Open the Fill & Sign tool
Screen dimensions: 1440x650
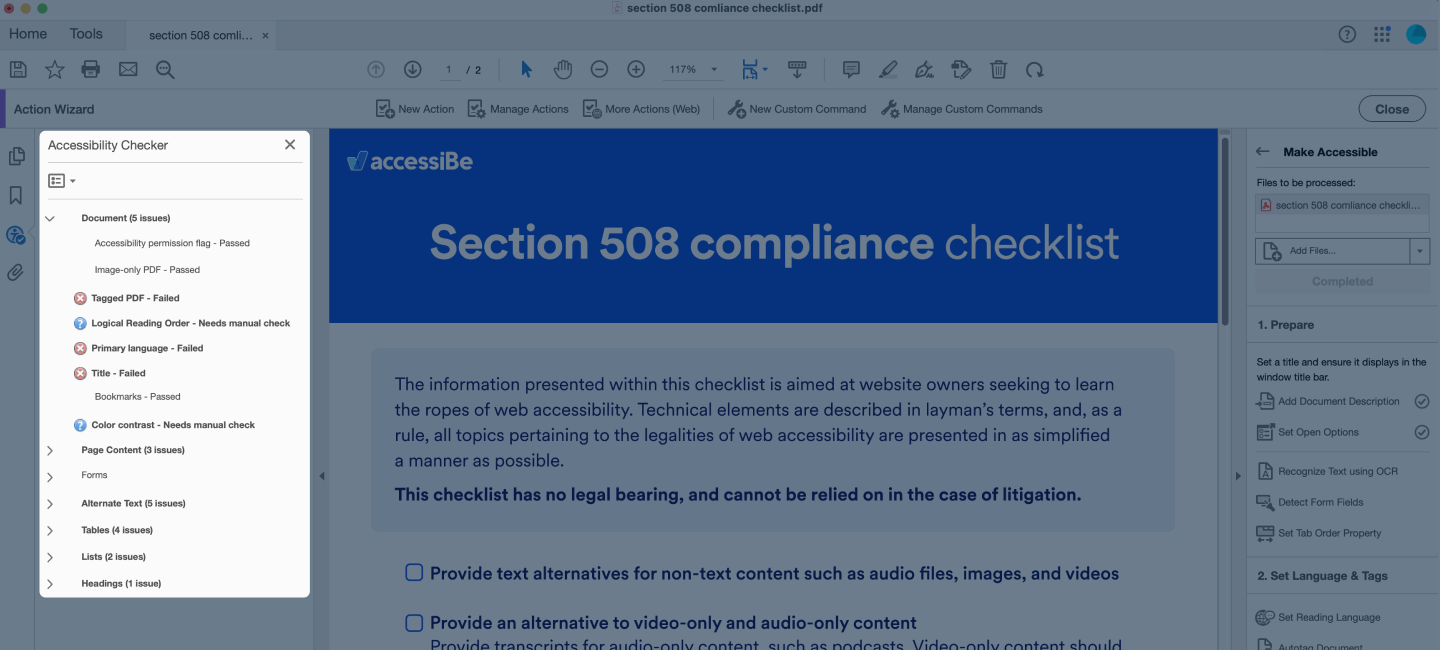(x=961, y=69)
